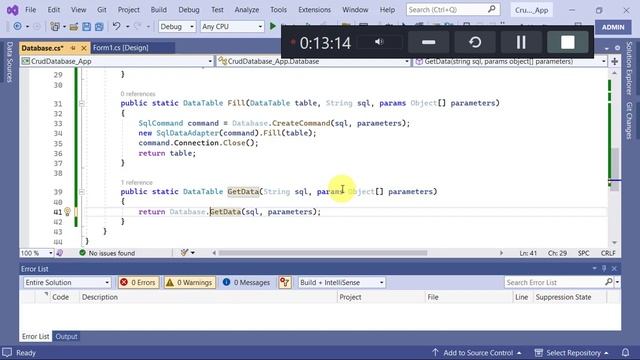
Task: Open the Git Changes side tab
Action: pos(629,121)
